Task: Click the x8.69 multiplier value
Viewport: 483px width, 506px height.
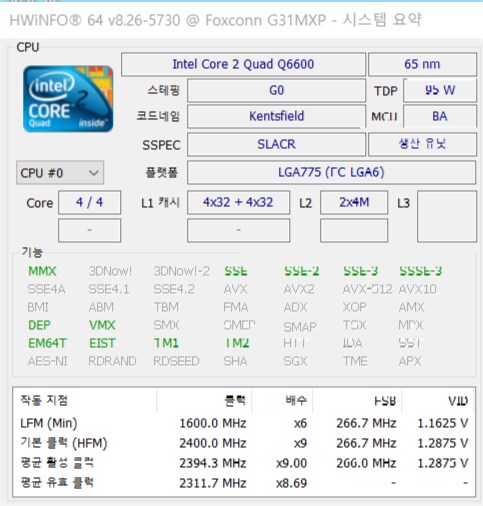Action: click(x=291, y=483)
